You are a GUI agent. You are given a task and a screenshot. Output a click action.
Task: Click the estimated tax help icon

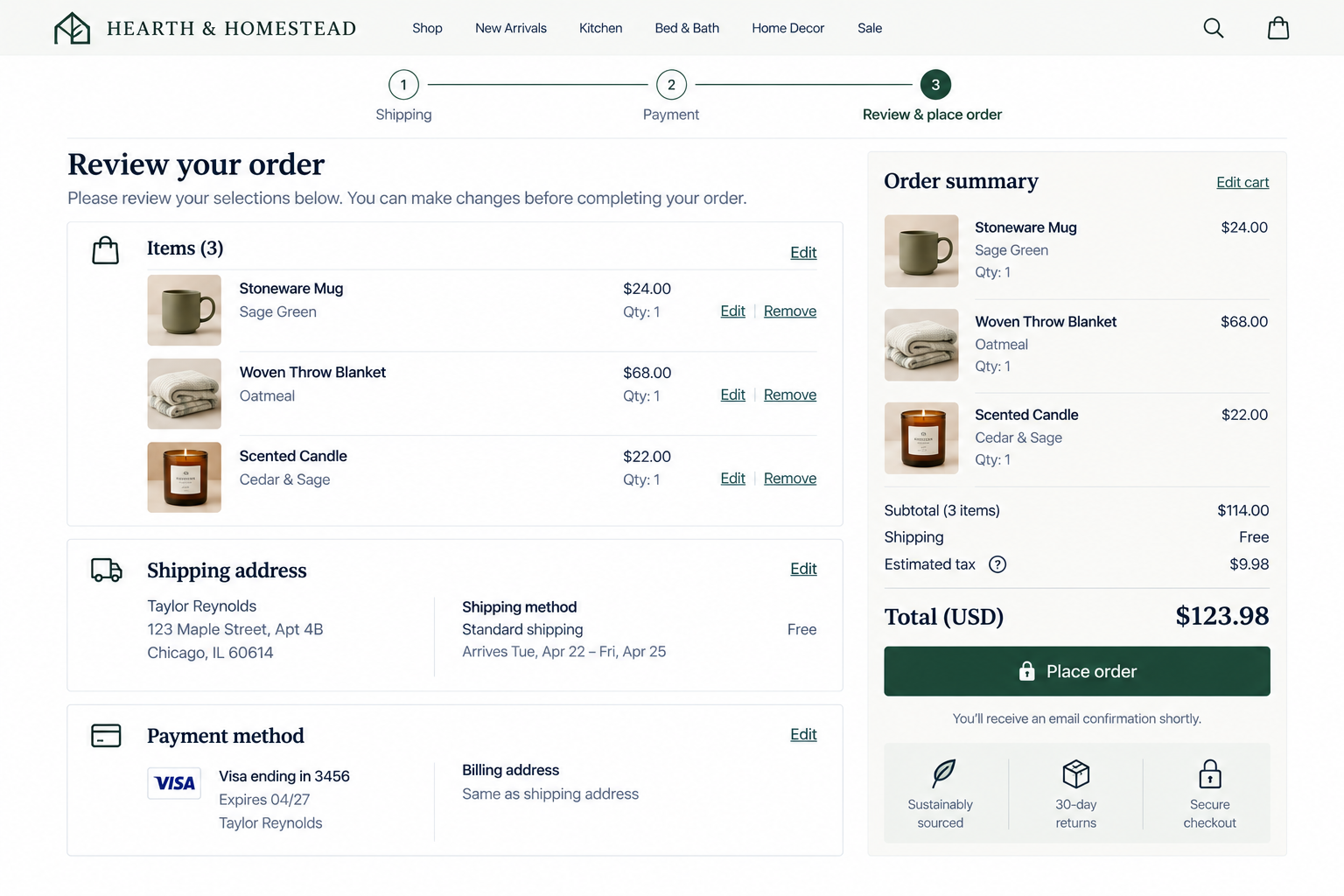click(x=997, y=564)
